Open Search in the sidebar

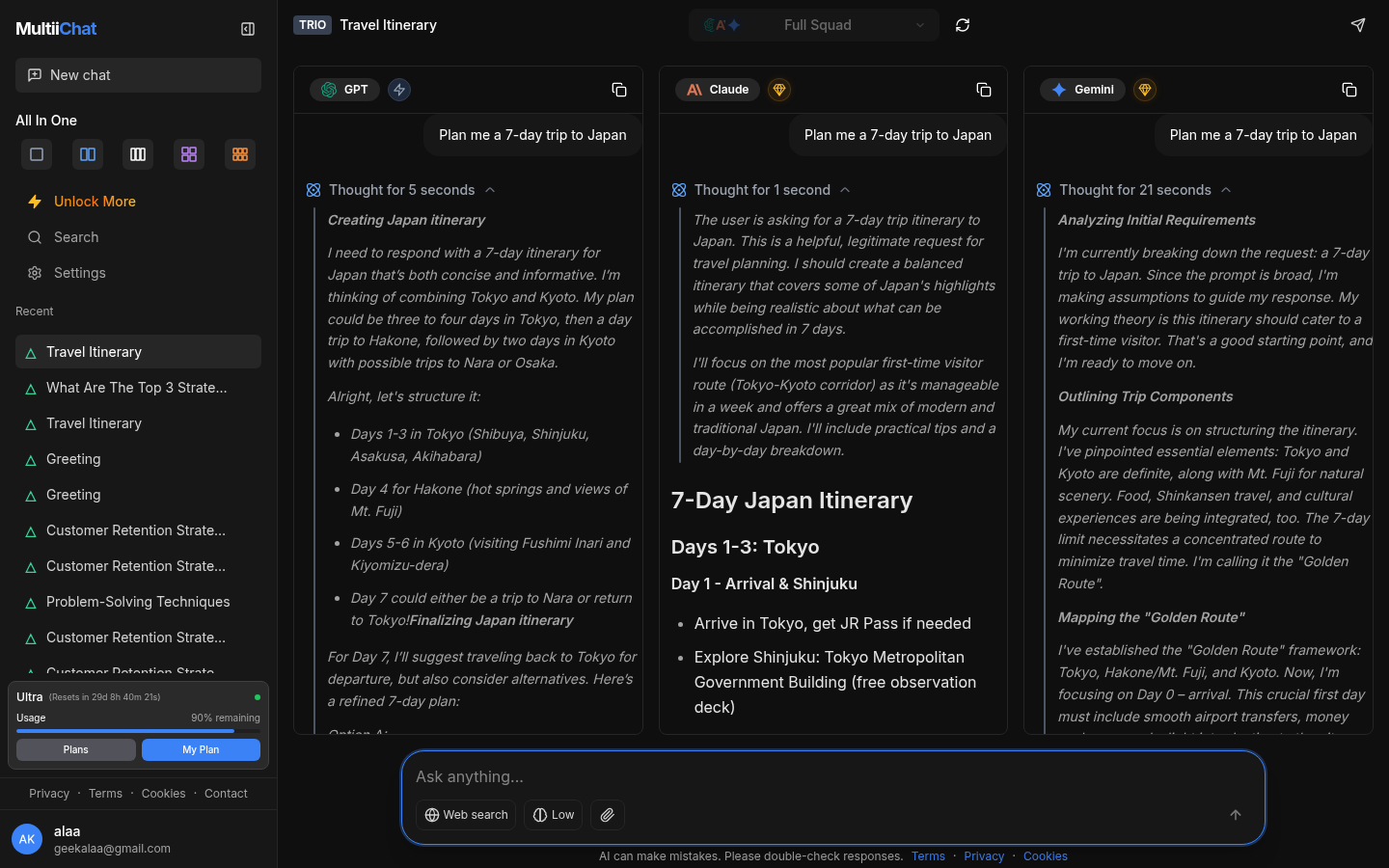(x=138, y=237)
